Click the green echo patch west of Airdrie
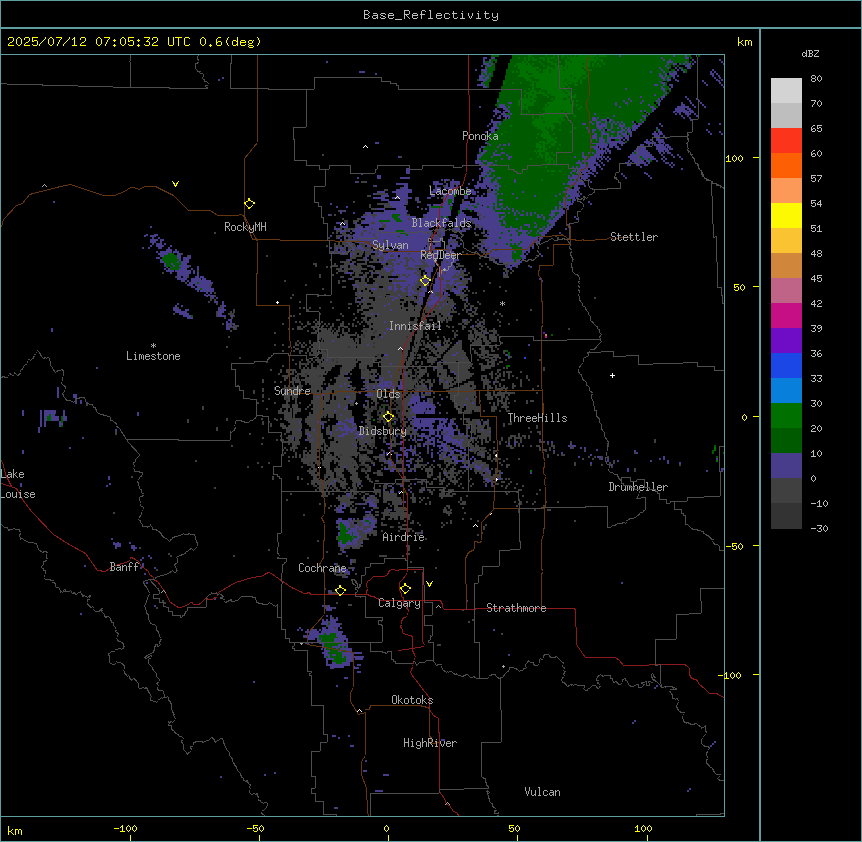The image size is (862, 842). click(x=346, y=532)
